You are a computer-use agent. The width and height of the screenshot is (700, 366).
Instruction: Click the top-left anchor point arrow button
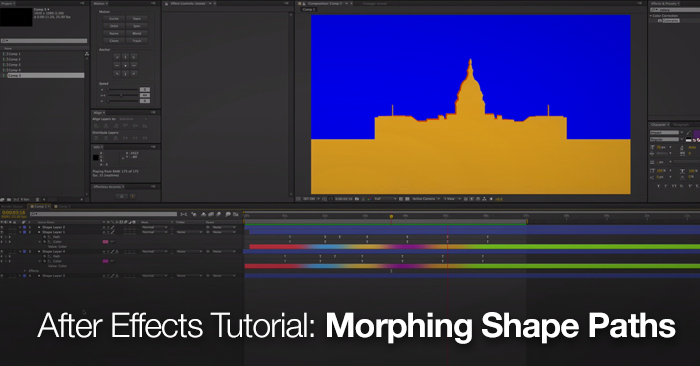click(x=117, y=57)
